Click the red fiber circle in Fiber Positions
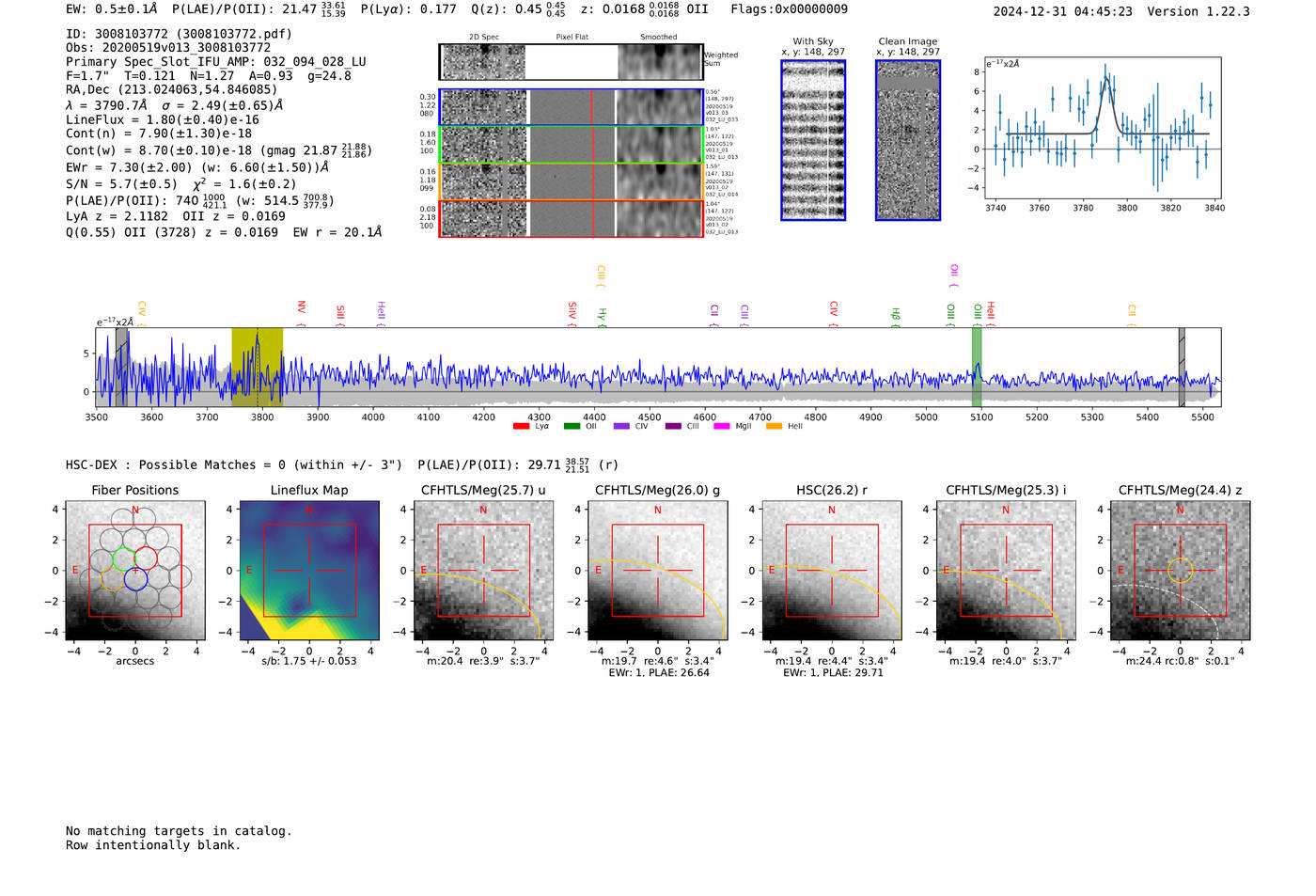This screenshot has height=896, width=1316. click(x=145, y=558)
